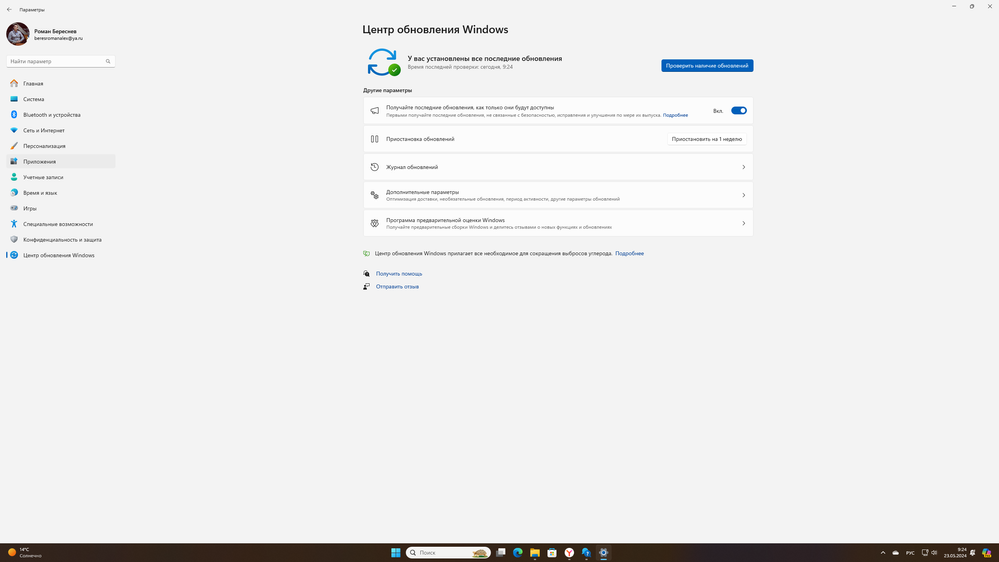Viewport: 999px width, 562px height.
Task: Click Приостановить на 1 неделю
Action: tap(707, 139)
